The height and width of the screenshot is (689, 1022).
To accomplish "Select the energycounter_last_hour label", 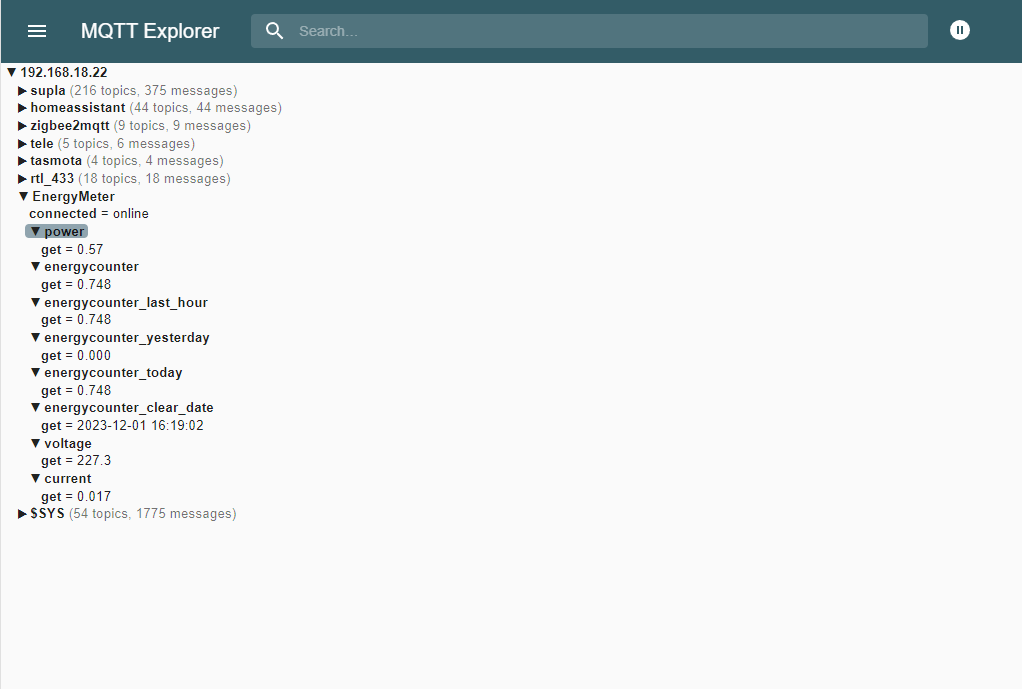I will point(126,302).
